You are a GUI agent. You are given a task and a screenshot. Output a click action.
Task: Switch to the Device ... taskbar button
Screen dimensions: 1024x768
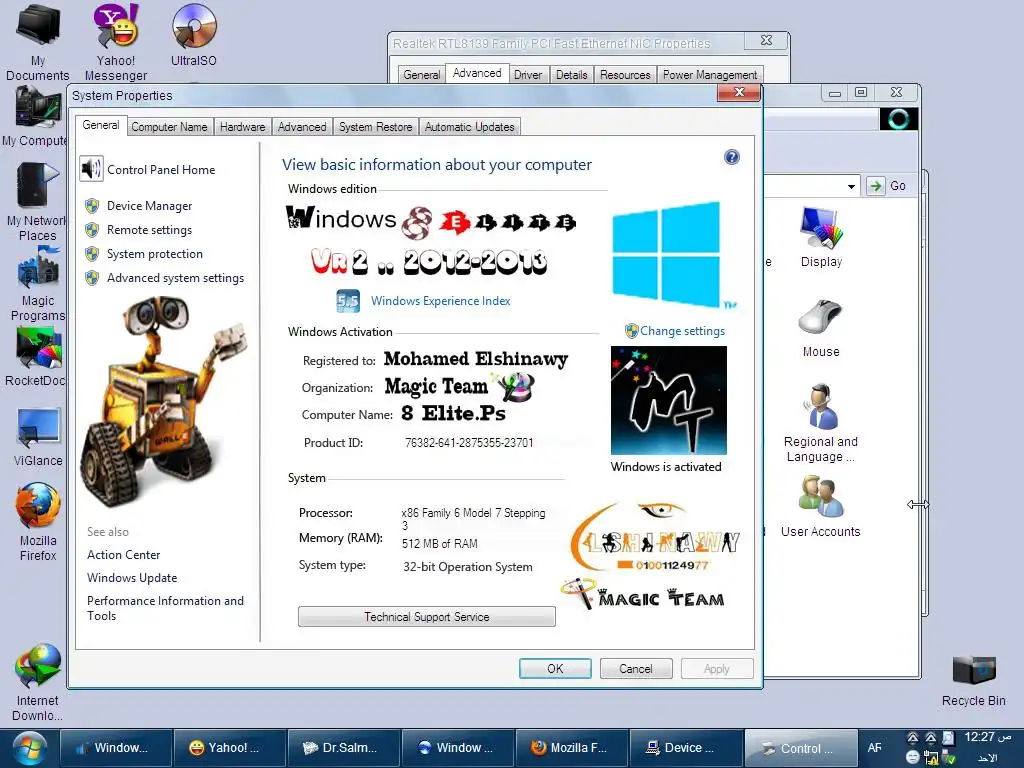point(685,748)
